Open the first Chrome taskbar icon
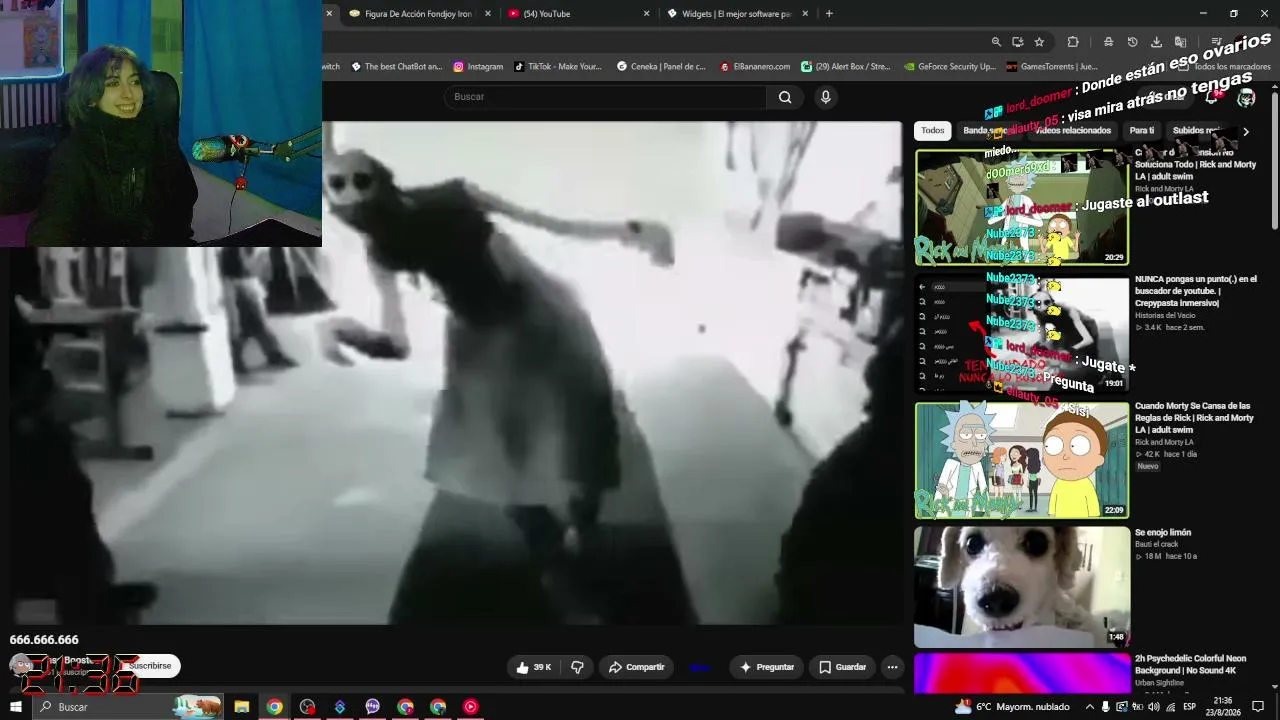This screenshot has height=720, width=1280. [x=274, y=707]
